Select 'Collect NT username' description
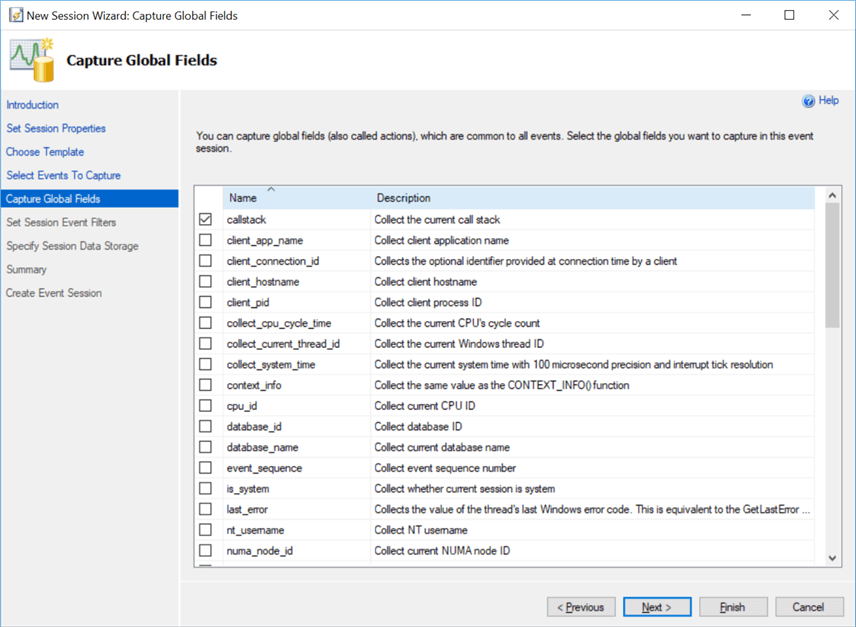 point(421,530)
